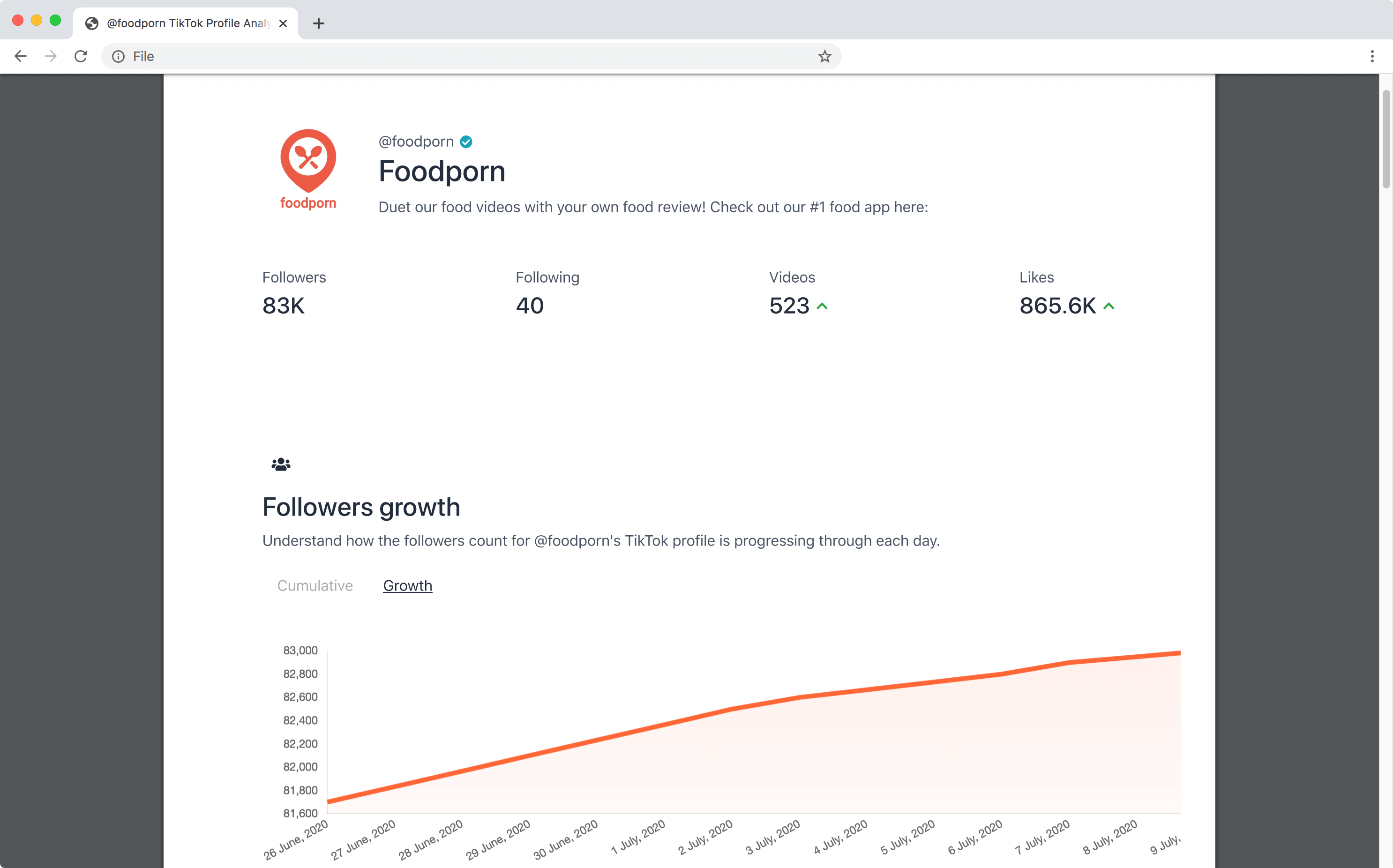Click the verified badge next to @foodporn
1393x868 pixels.
[466, 142]
